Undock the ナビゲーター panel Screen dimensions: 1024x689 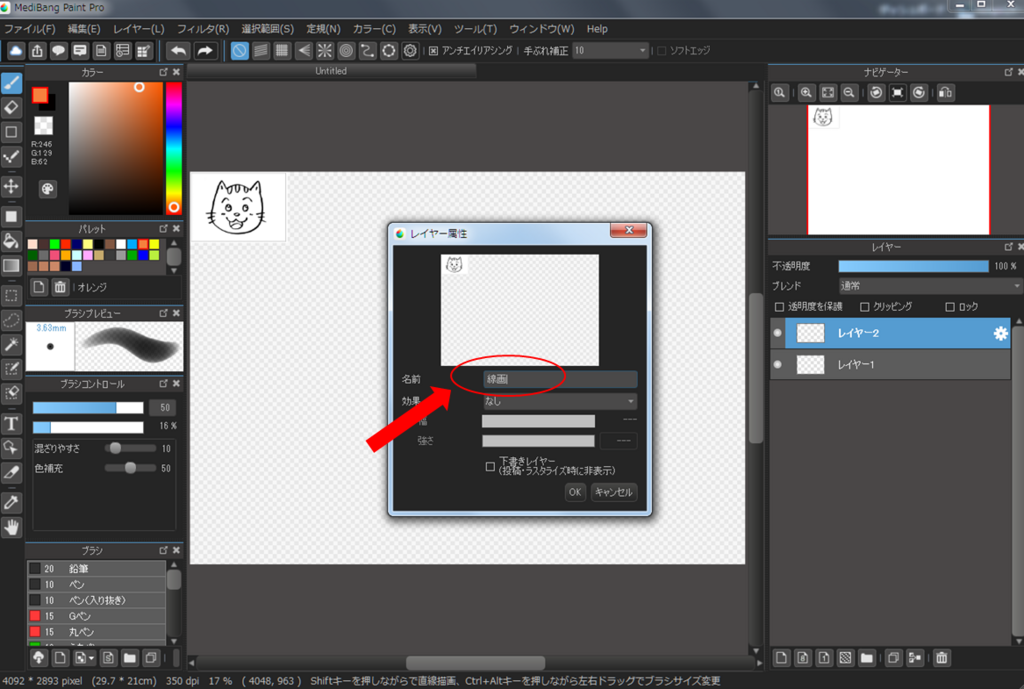click(x=1008, y=72)
